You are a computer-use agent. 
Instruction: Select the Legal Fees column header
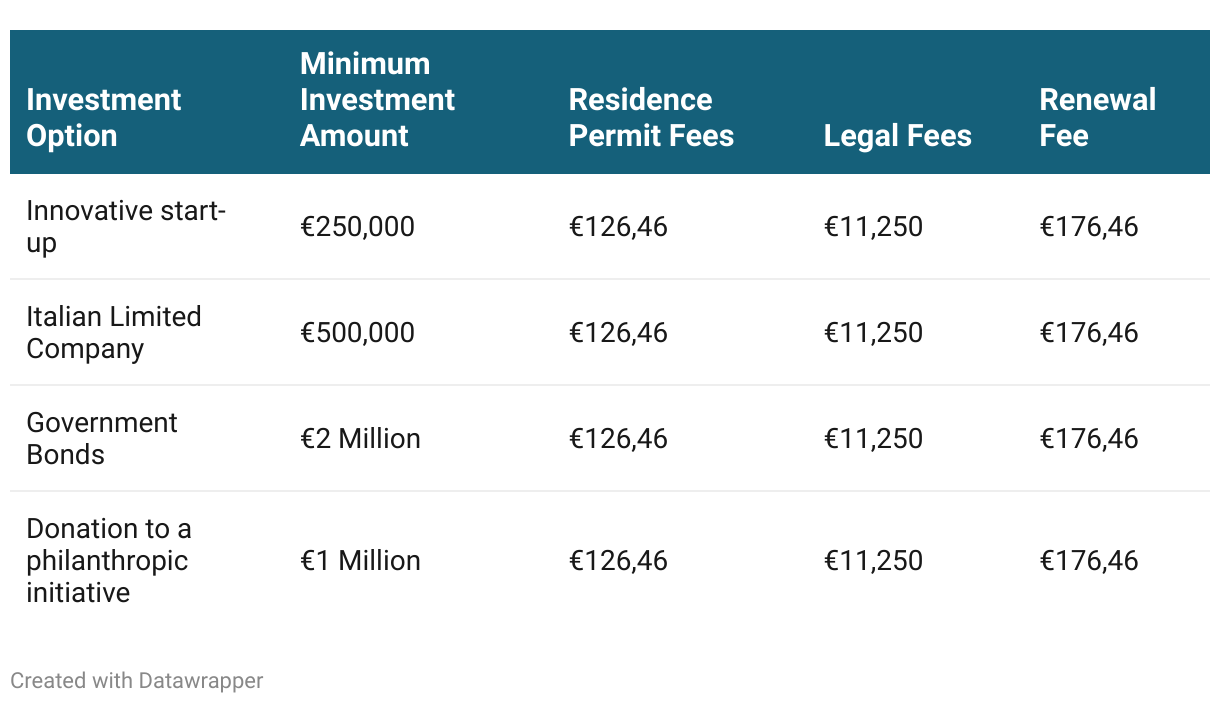pyautogui.click(x=897, y=136)
